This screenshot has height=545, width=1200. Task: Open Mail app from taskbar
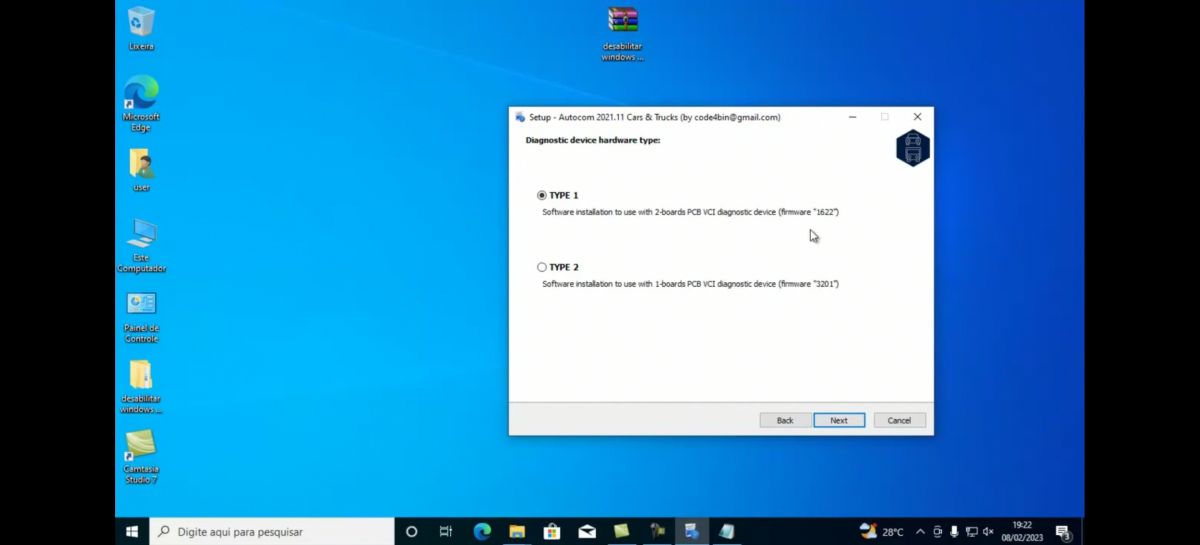pyautogui.click(x=587, y=532)
